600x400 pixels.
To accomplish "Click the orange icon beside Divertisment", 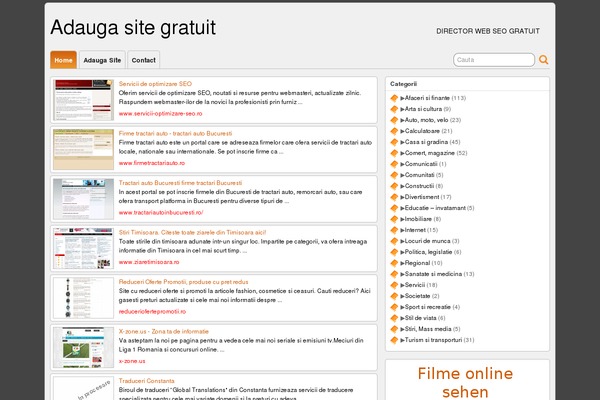I will tap(394, 197).
